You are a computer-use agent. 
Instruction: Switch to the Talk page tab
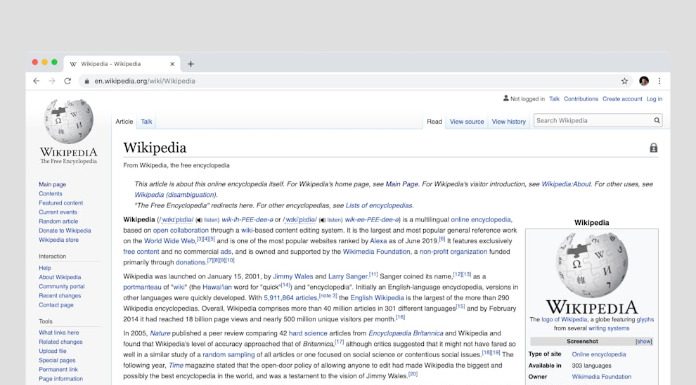(x=146, y=121)
